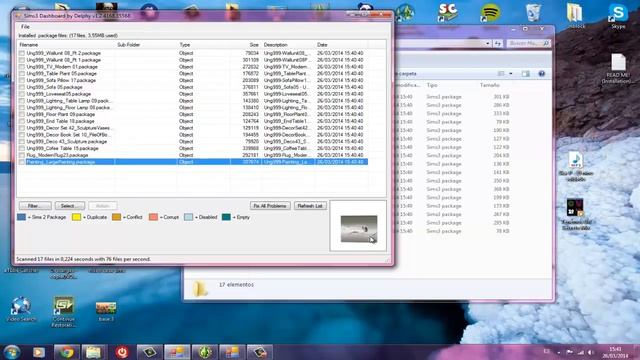This screenshot has width=640, height=360.
Task: Open the SC desktop shortcut icon
Action: (x=447, y=12)
